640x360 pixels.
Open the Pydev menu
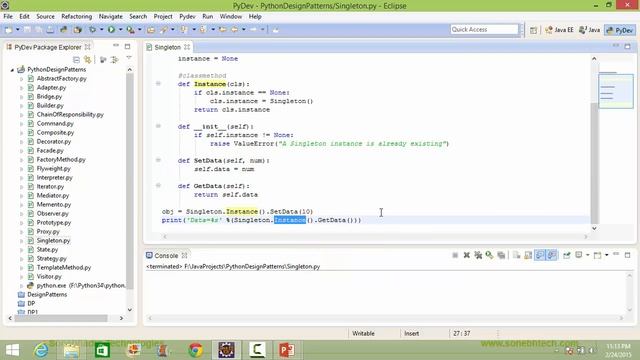coord(187,16)
